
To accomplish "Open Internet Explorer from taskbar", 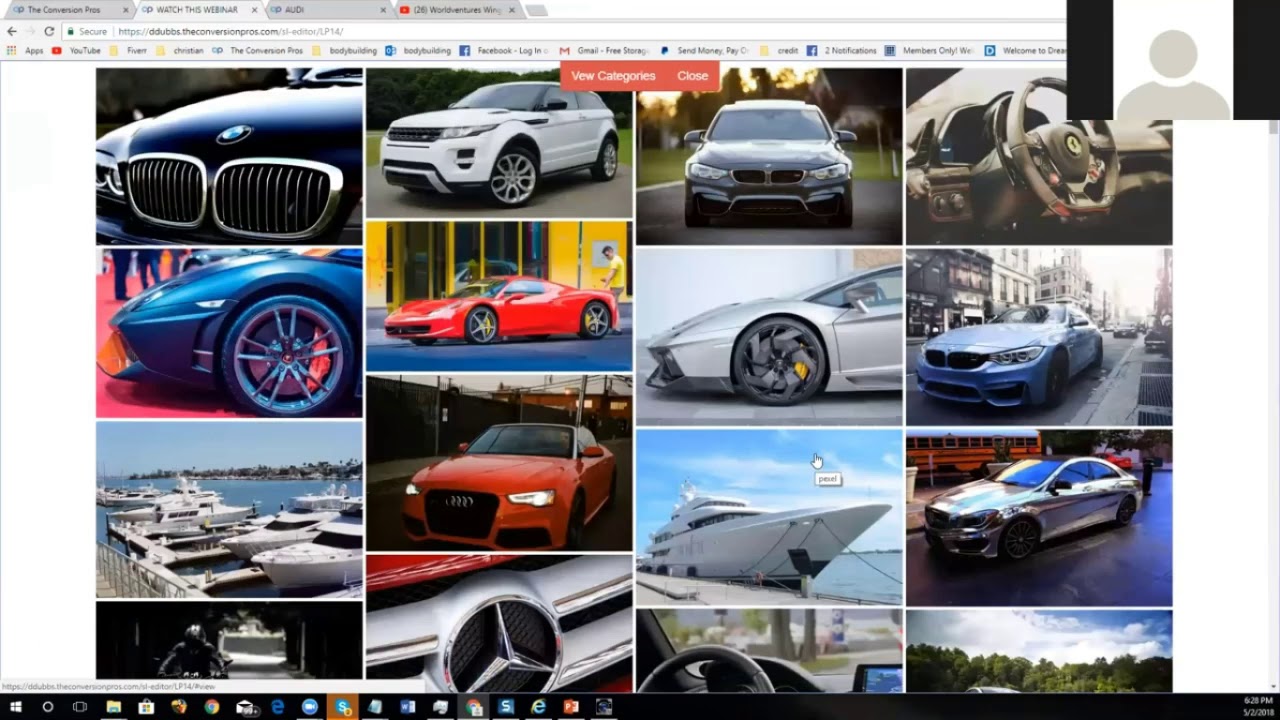I will [538, 707].
